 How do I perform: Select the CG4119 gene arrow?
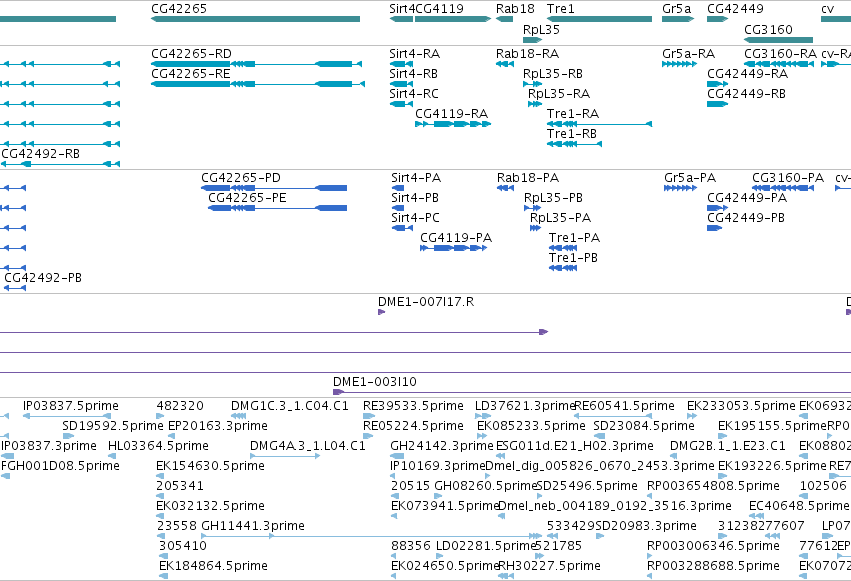click(x=453, y=19)
